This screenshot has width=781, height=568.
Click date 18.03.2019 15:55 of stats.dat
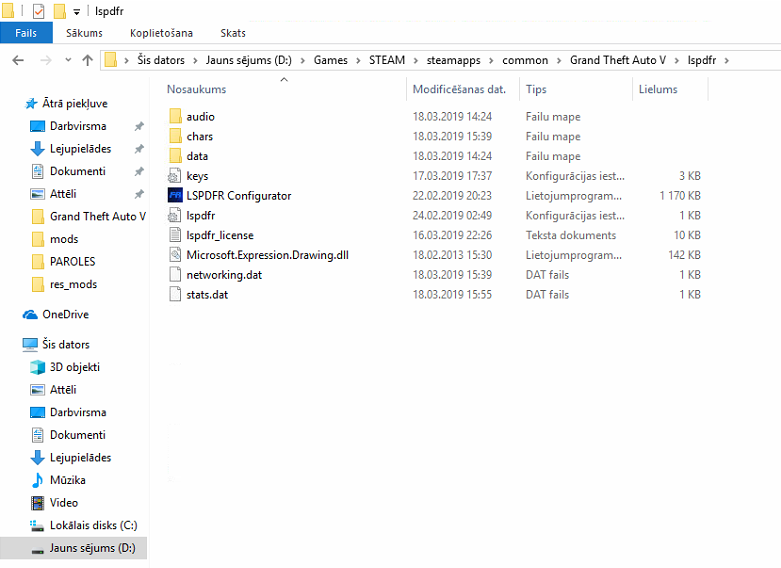pyautogui.click(x=452, y=294)
